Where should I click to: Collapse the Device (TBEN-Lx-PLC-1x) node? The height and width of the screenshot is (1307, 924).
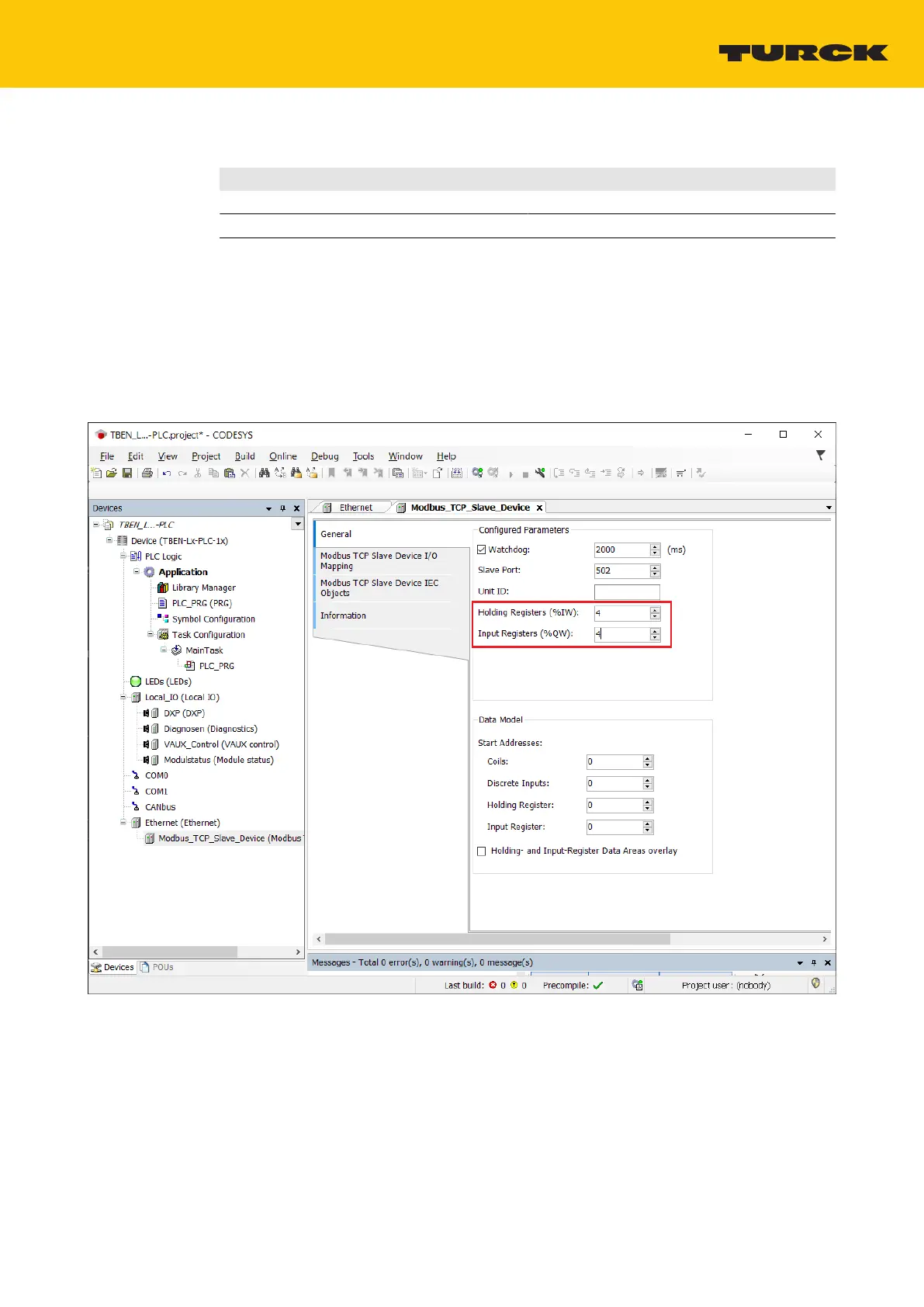(x=109, y=540)
